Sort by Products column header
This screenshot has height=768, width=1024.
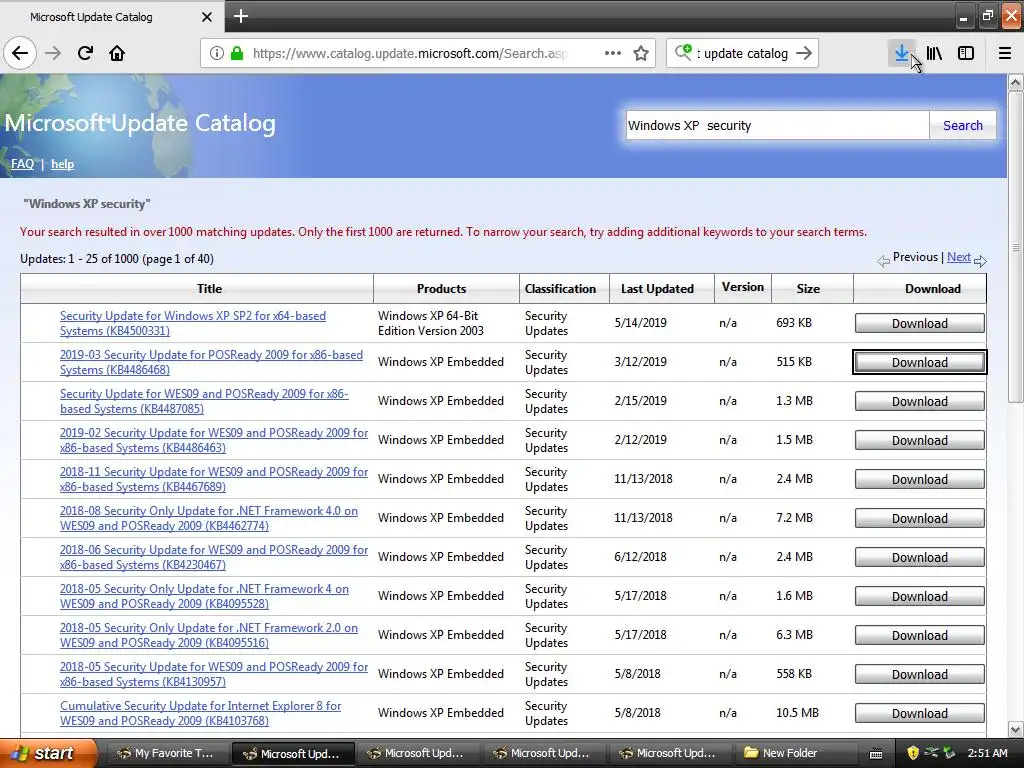pos(441,289)
